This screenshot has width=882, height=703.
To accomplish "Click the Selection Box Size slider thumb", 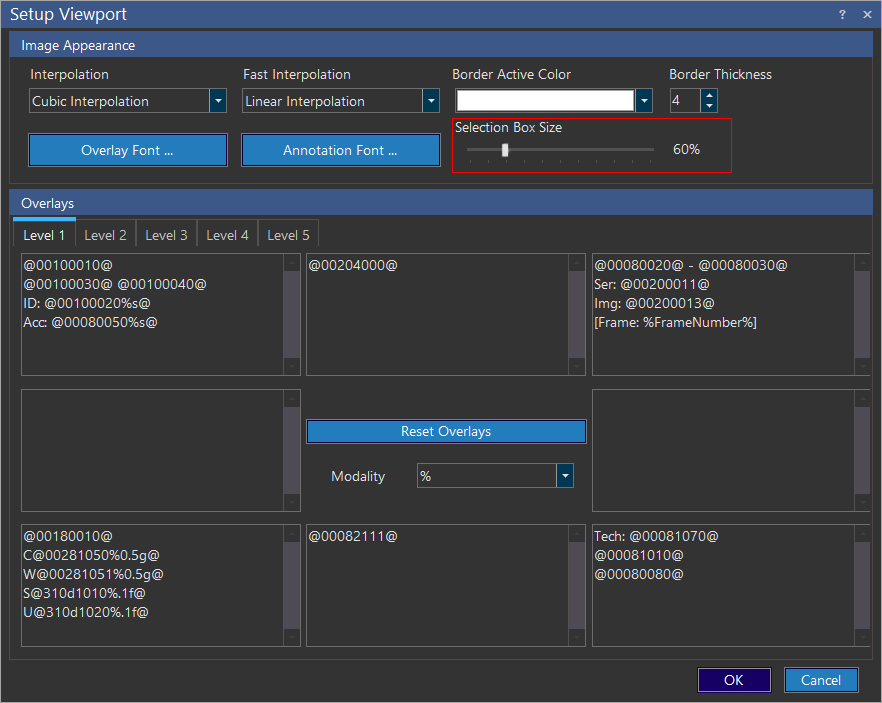I will (505, 150).
